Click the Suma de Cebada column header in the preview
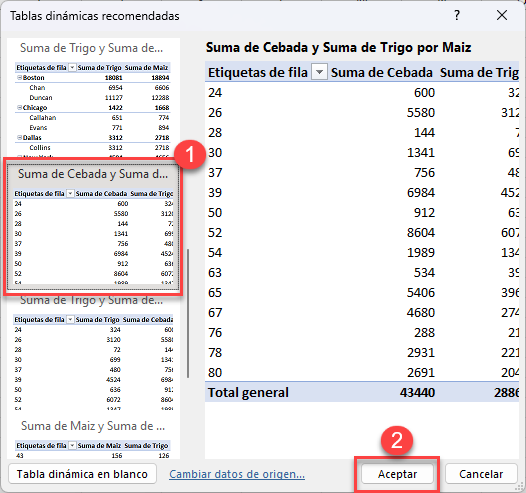Image resolution: width=526 pixels, height=493 pixels. click(381, 72)
